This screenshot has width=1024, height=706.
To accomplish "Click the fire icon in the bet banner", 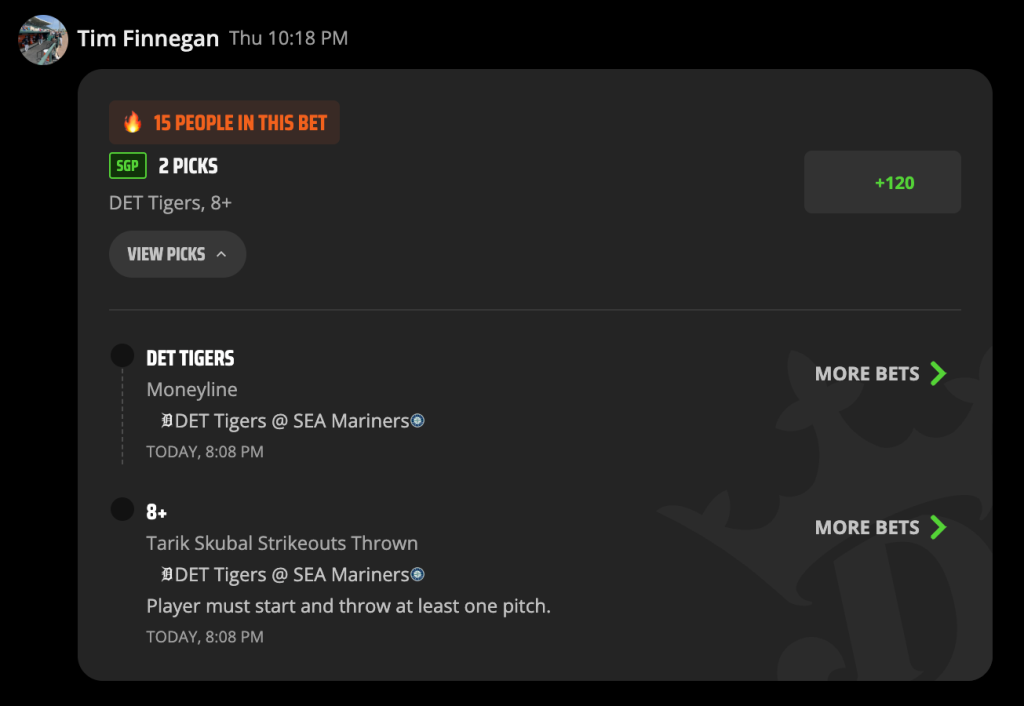I will 133,122.
